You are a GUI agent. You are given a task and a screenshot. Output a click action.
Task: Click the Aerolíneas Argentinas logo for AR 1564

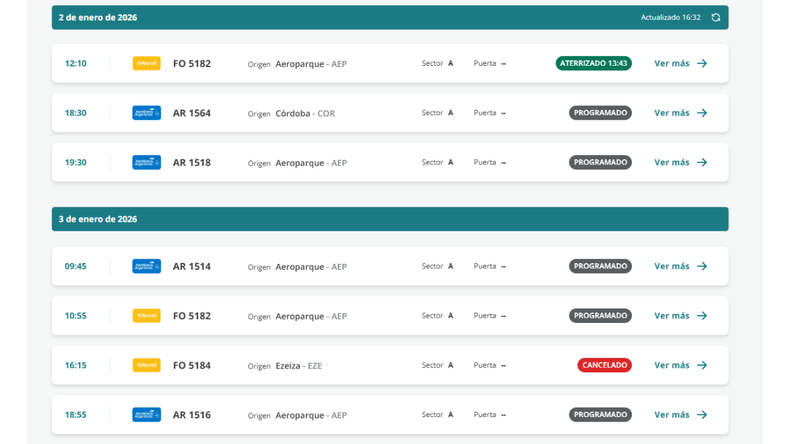(x=146, y=113)
